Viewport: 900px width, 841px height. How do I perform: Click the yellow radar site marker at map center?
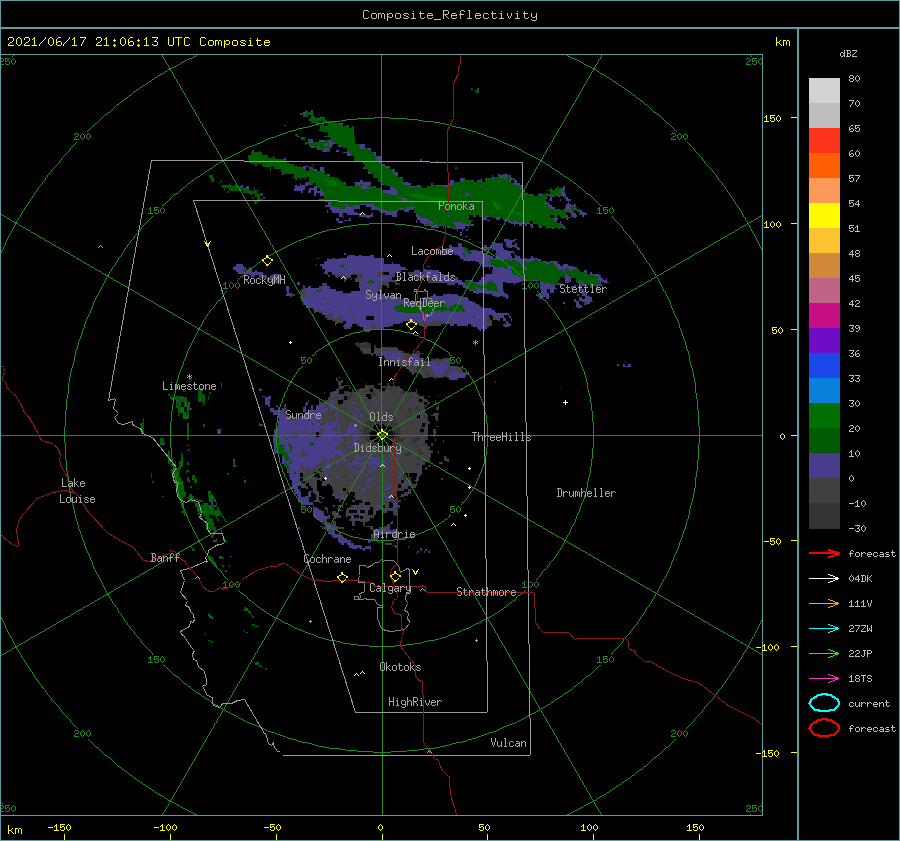pos(382,435)
